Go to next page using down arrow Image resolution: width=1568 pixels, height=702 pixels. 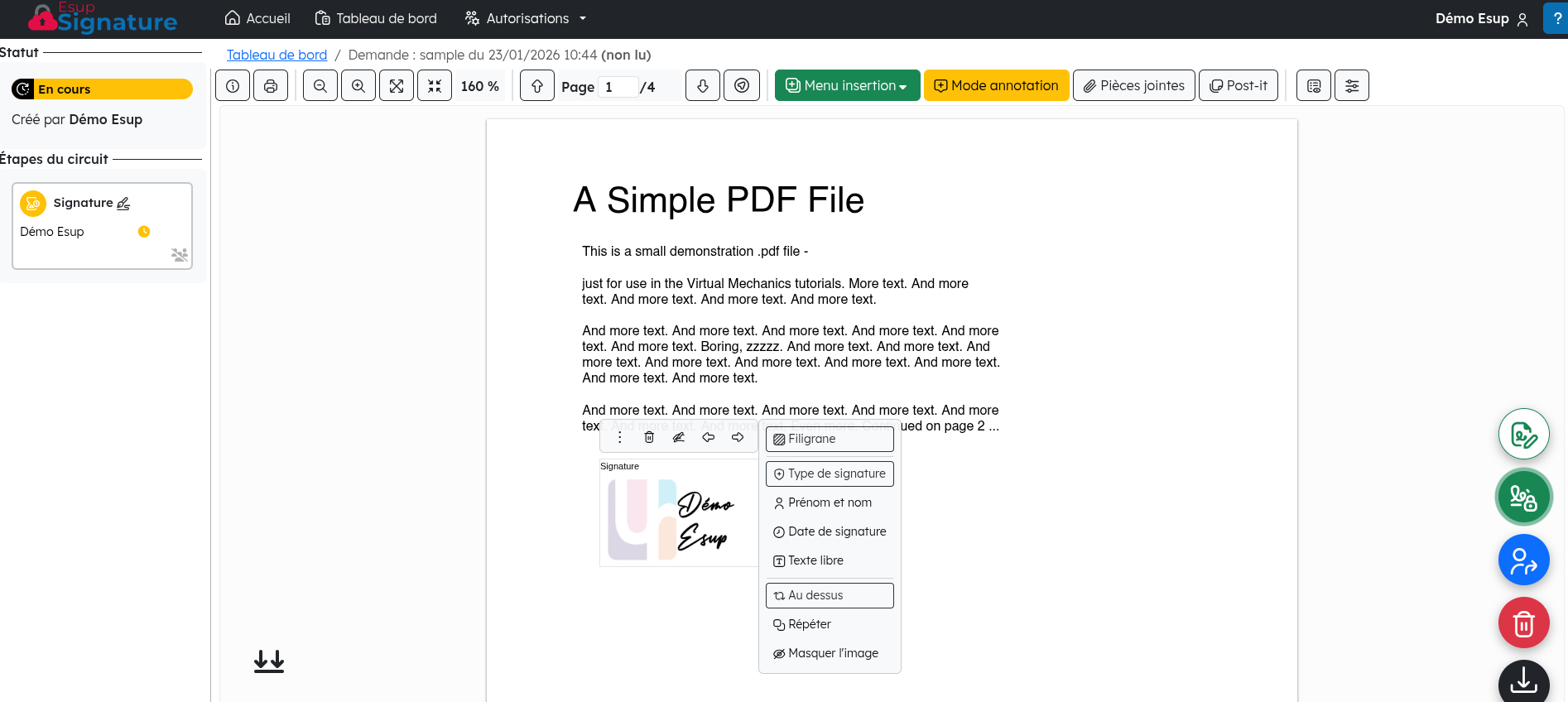coord(703,86)
